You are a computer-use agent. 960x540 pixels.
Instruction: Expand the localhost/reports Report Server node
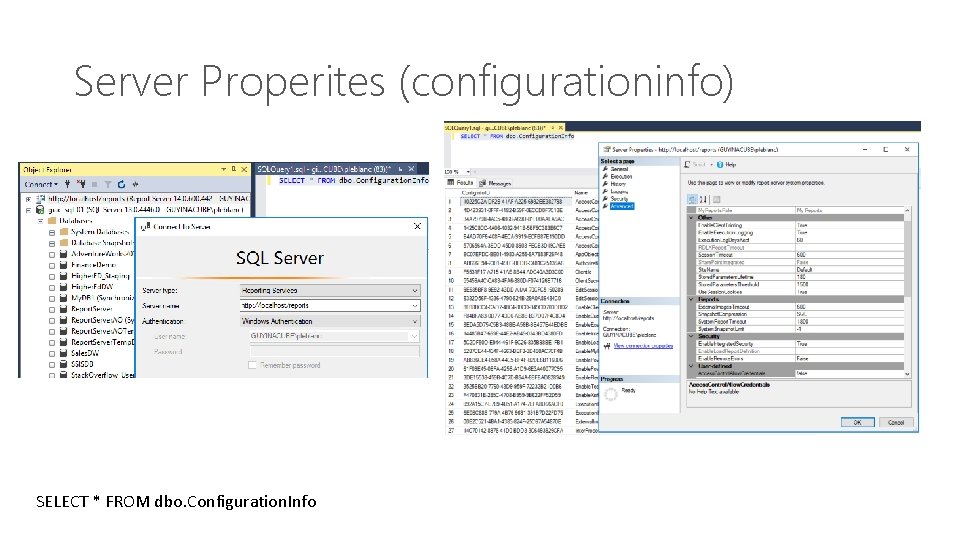(28, 199)
